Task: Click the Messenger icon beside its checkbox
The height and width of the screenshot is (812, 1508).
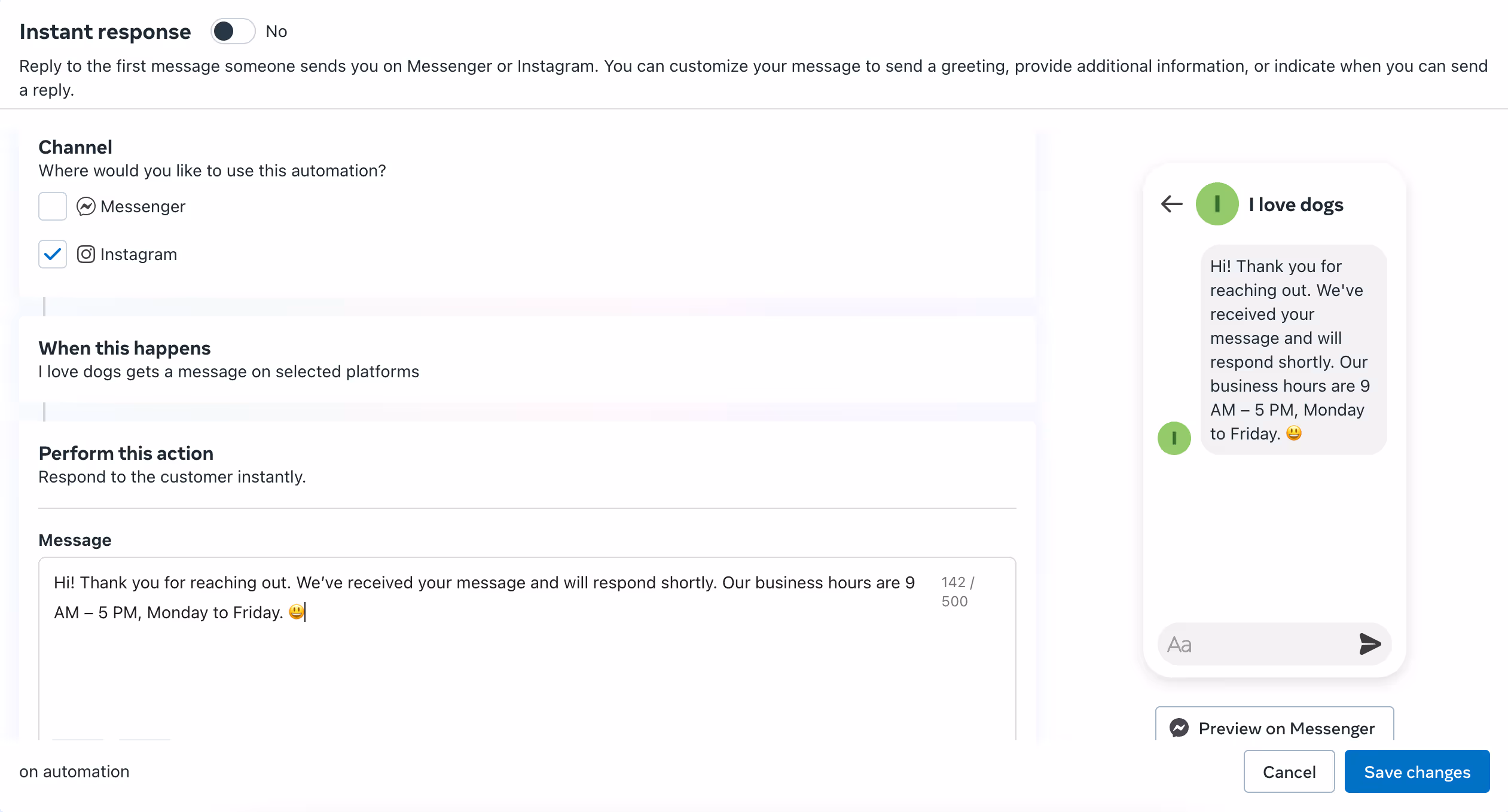Action: pyautogui.click(x=86, y=206)
